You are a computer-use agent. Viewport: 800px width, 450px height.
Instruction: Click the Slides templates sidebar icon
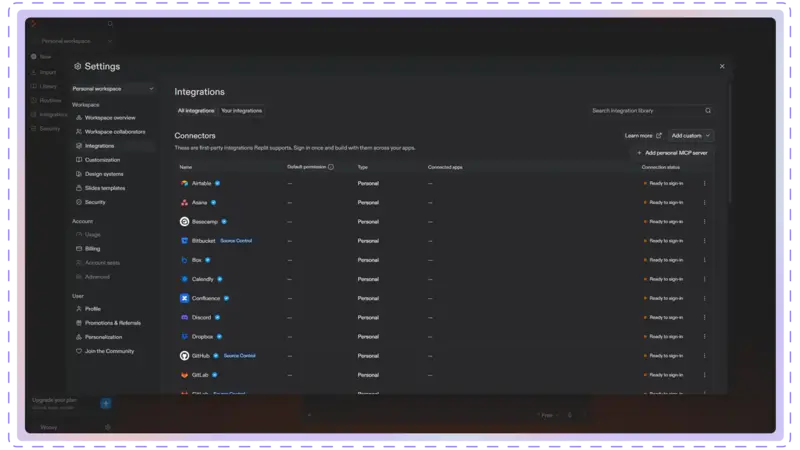point(79,188)
